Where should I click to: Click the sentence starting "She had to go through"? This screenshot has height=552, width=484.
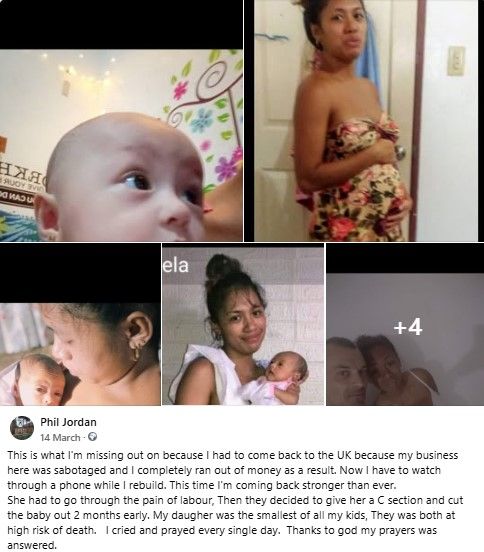(235, 500)
